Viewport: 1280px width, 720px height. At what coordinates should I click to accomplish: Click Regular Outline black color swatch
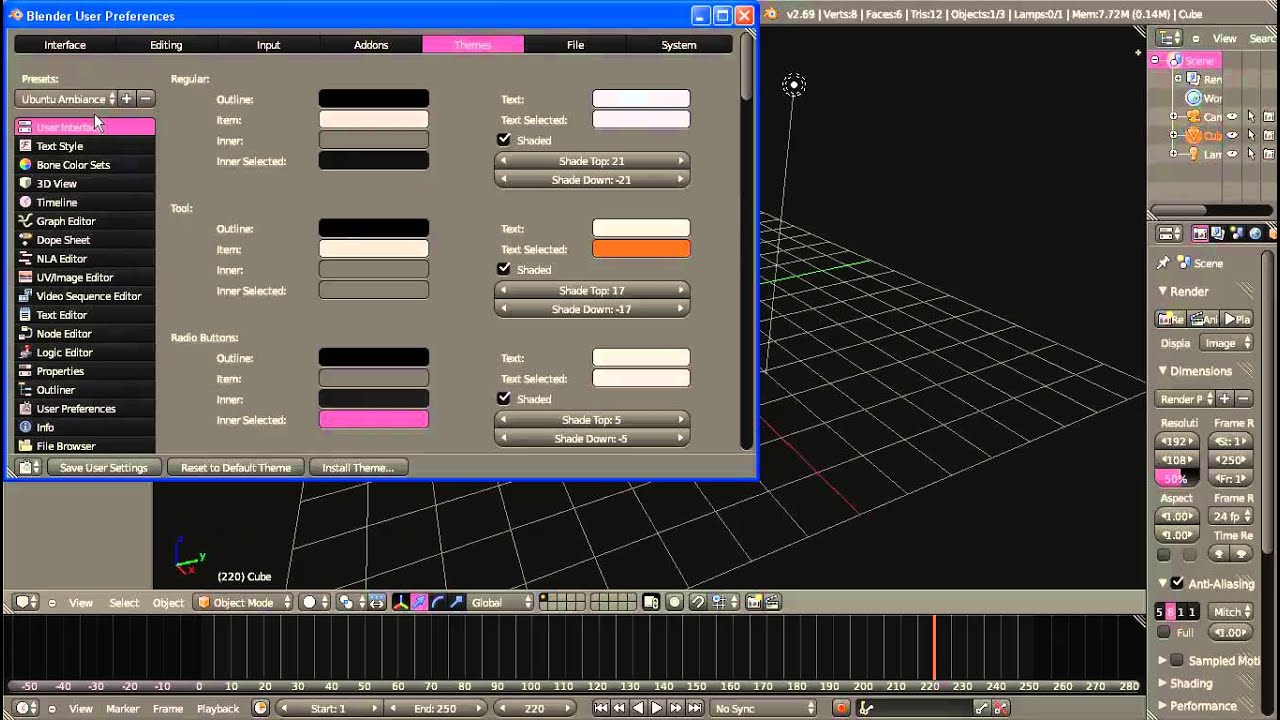click(374, 99)
